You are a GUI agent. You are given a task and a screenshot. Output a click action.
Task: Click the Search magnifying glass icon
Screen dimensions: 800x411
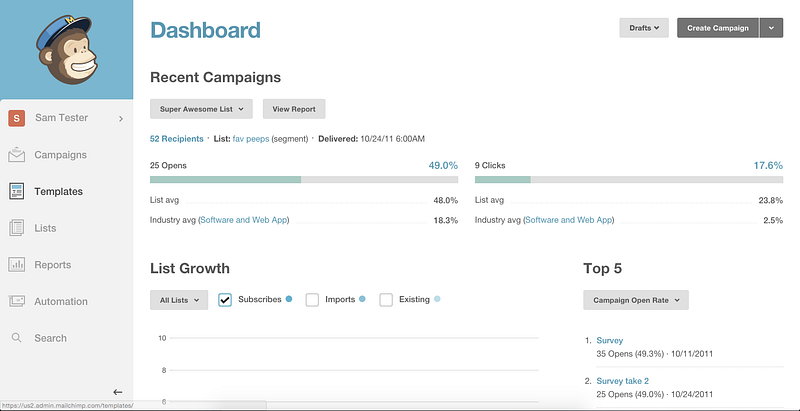click(x=17, y=338)
